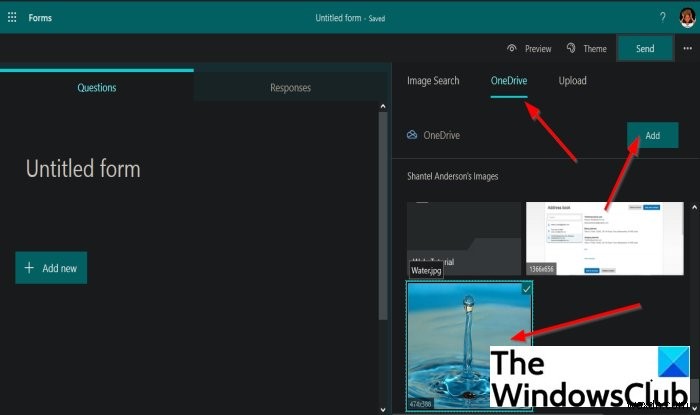Select the OneDrive tab
The width and height of the screenshot is (700, 415).
[x=509, y=81]
